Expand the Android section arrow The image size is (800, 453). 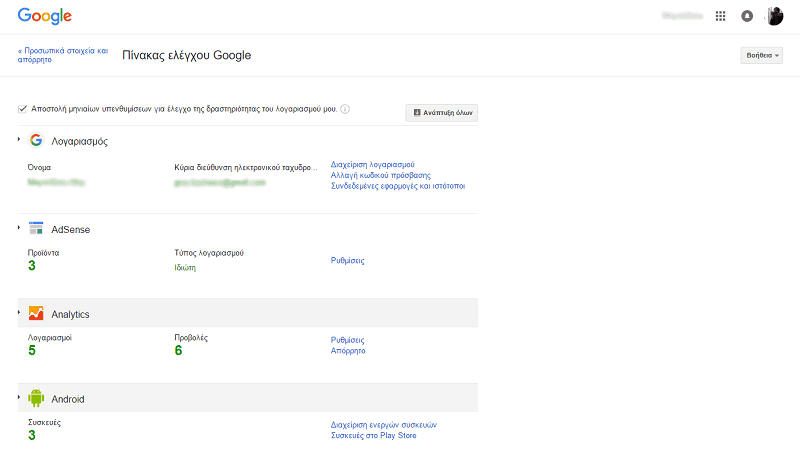[x=19, y=397]
